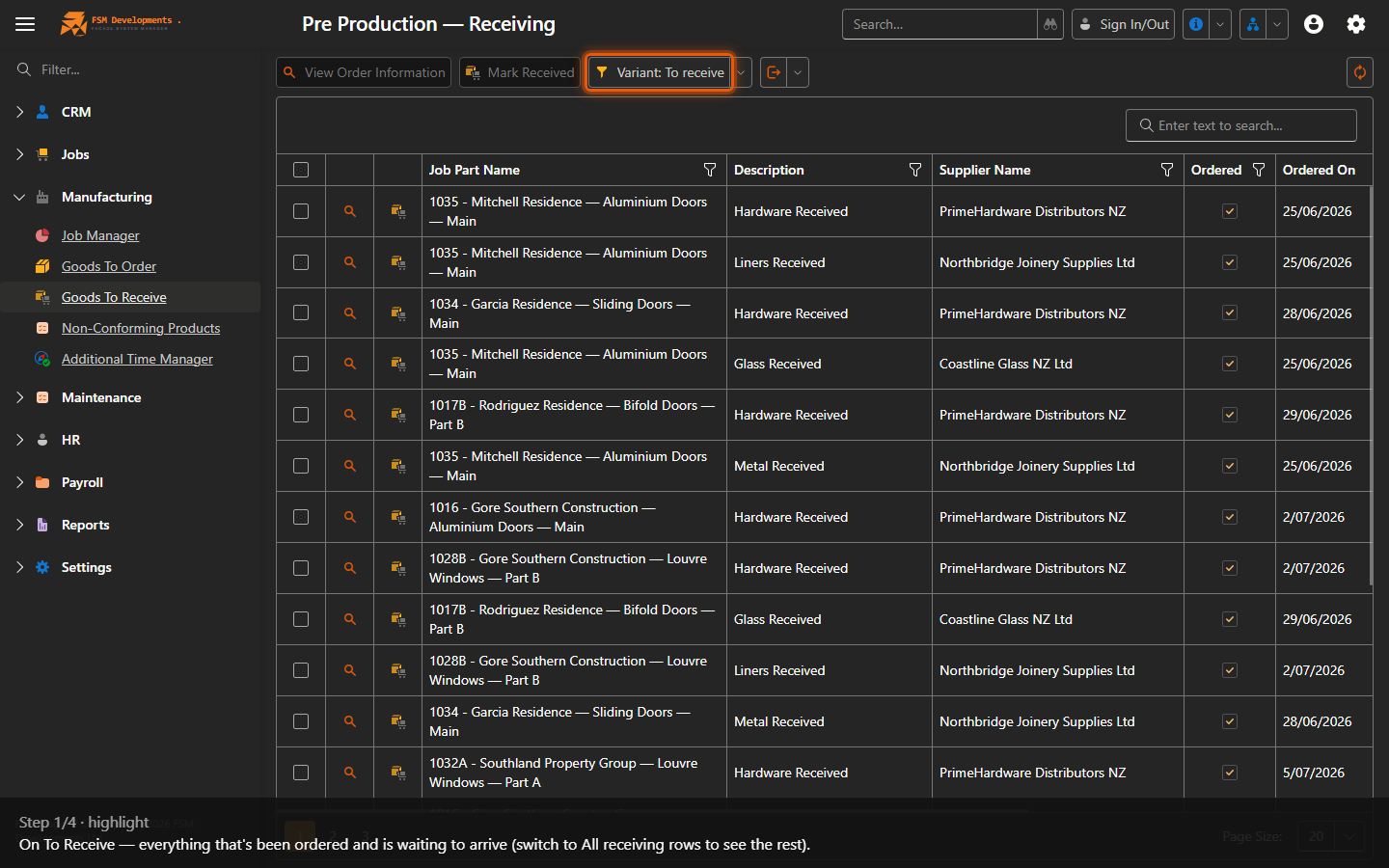Click the Job Manager pie icon

[x=42, y=235]
